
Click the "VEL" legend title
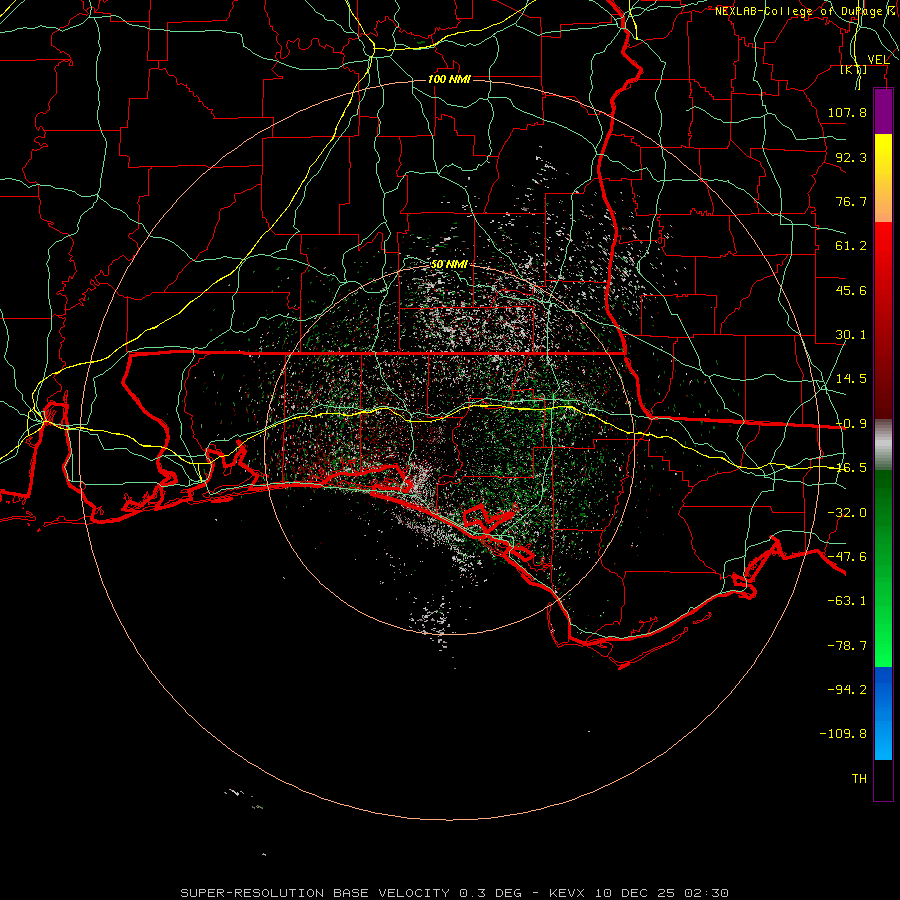[878, 60]
